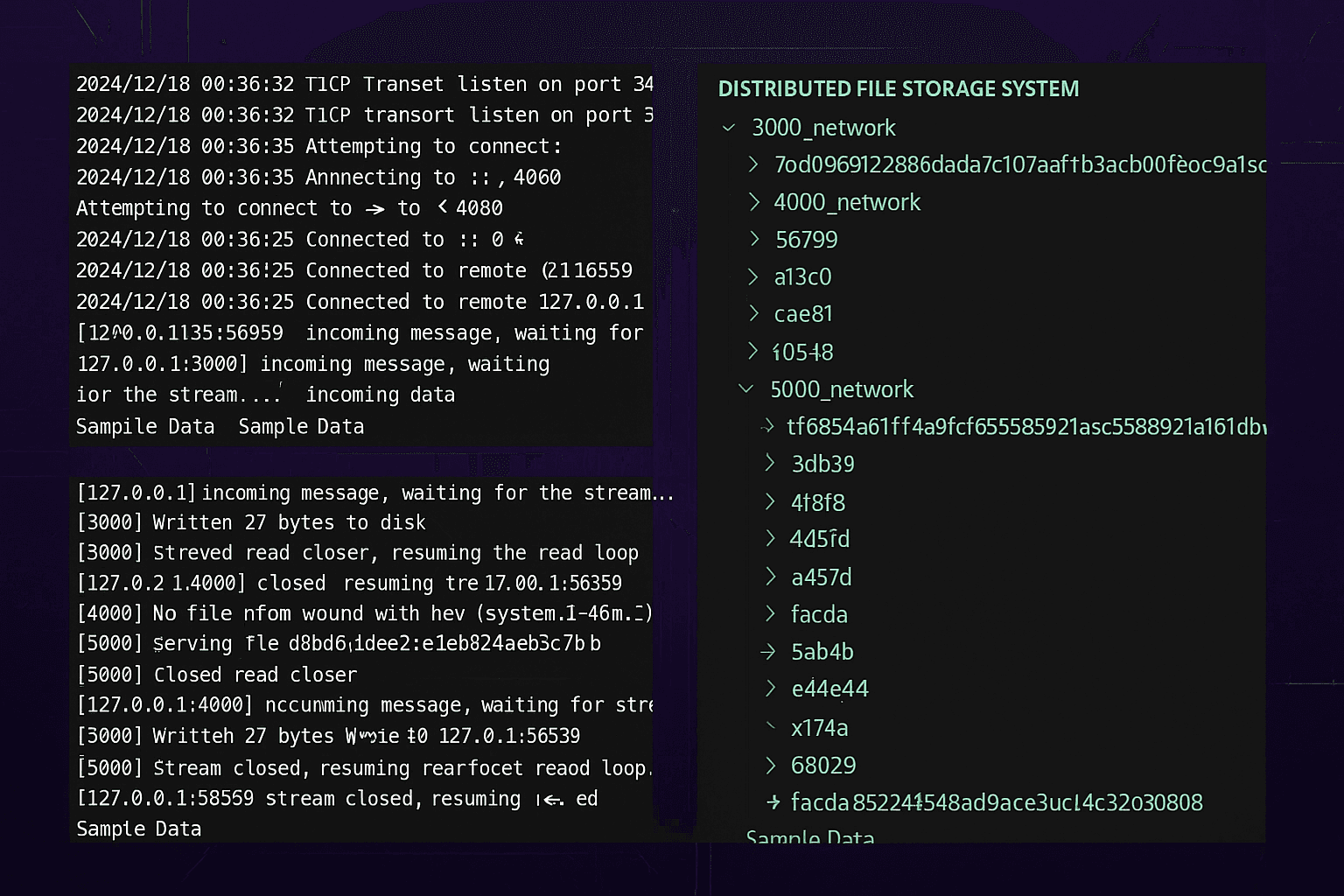Expand the a13c0 folder chevron
Screen dimensions: 1344x896
tap(754, 276)
